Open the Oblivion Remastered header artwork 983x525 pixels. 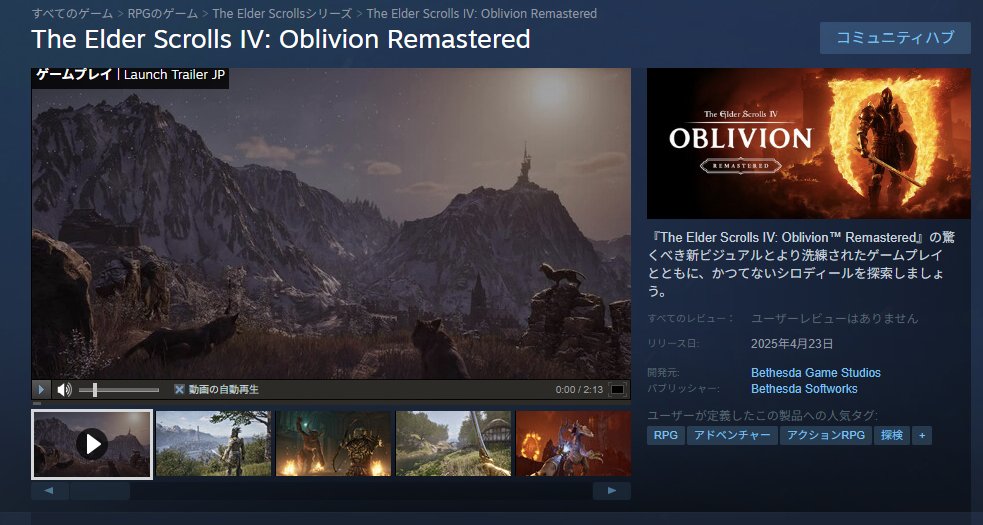click(x=809, y=144)
